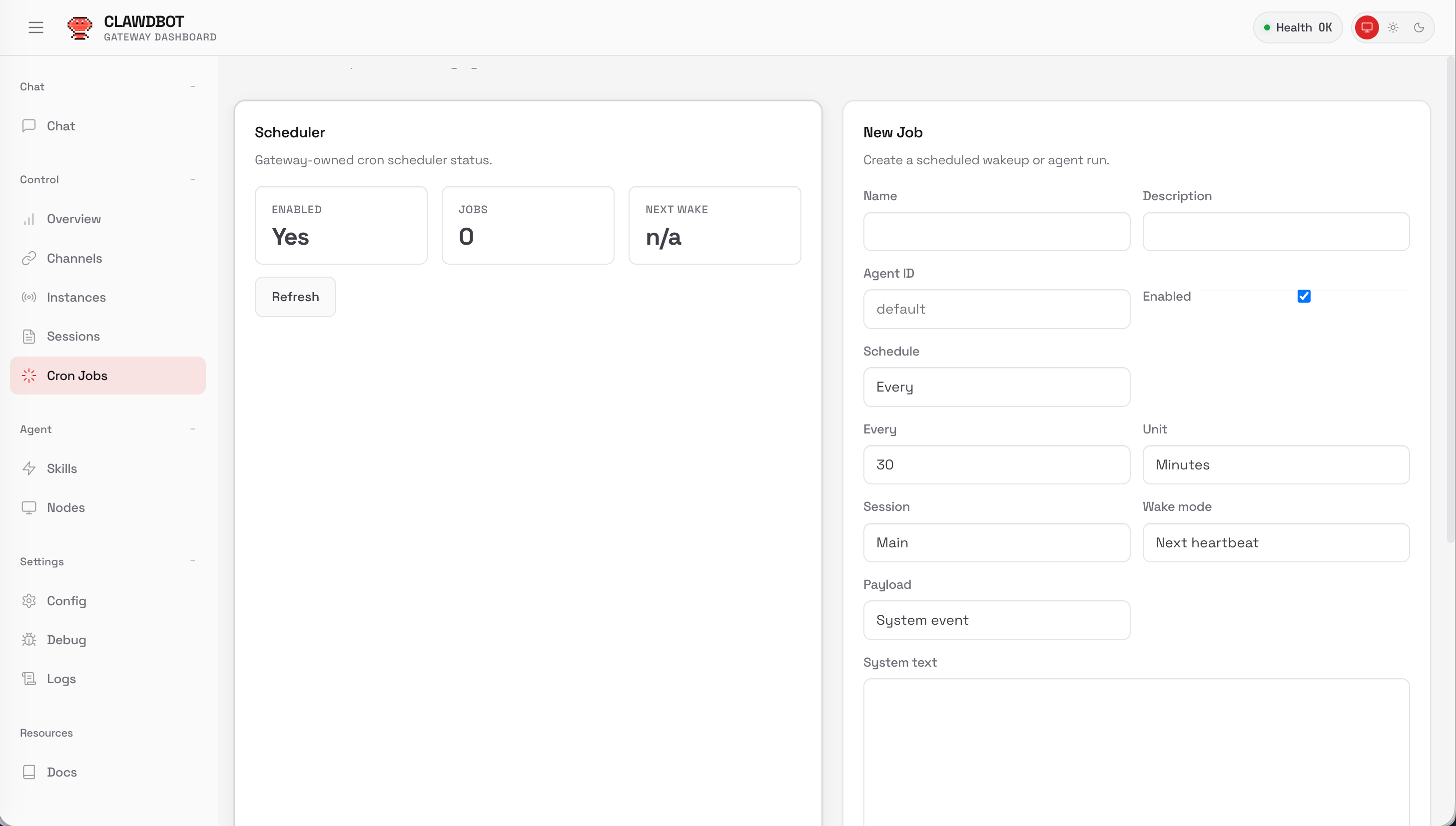Image resolution: width=1456 pixels, height=826 pixels.
Task: Open the Wake mode dropdown
Action: pyautogui.click(x=1275, y=542)
